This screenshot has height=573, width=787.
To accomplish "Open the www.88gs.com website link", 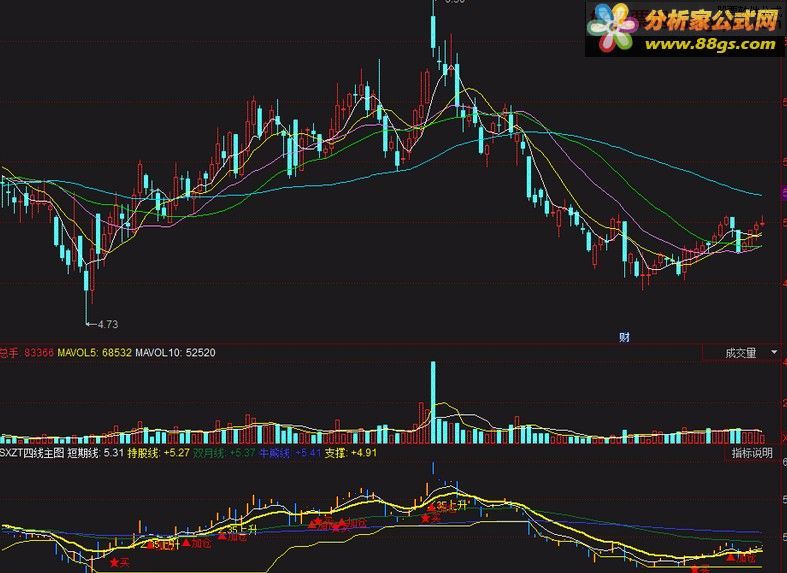I will coord(710,44).
